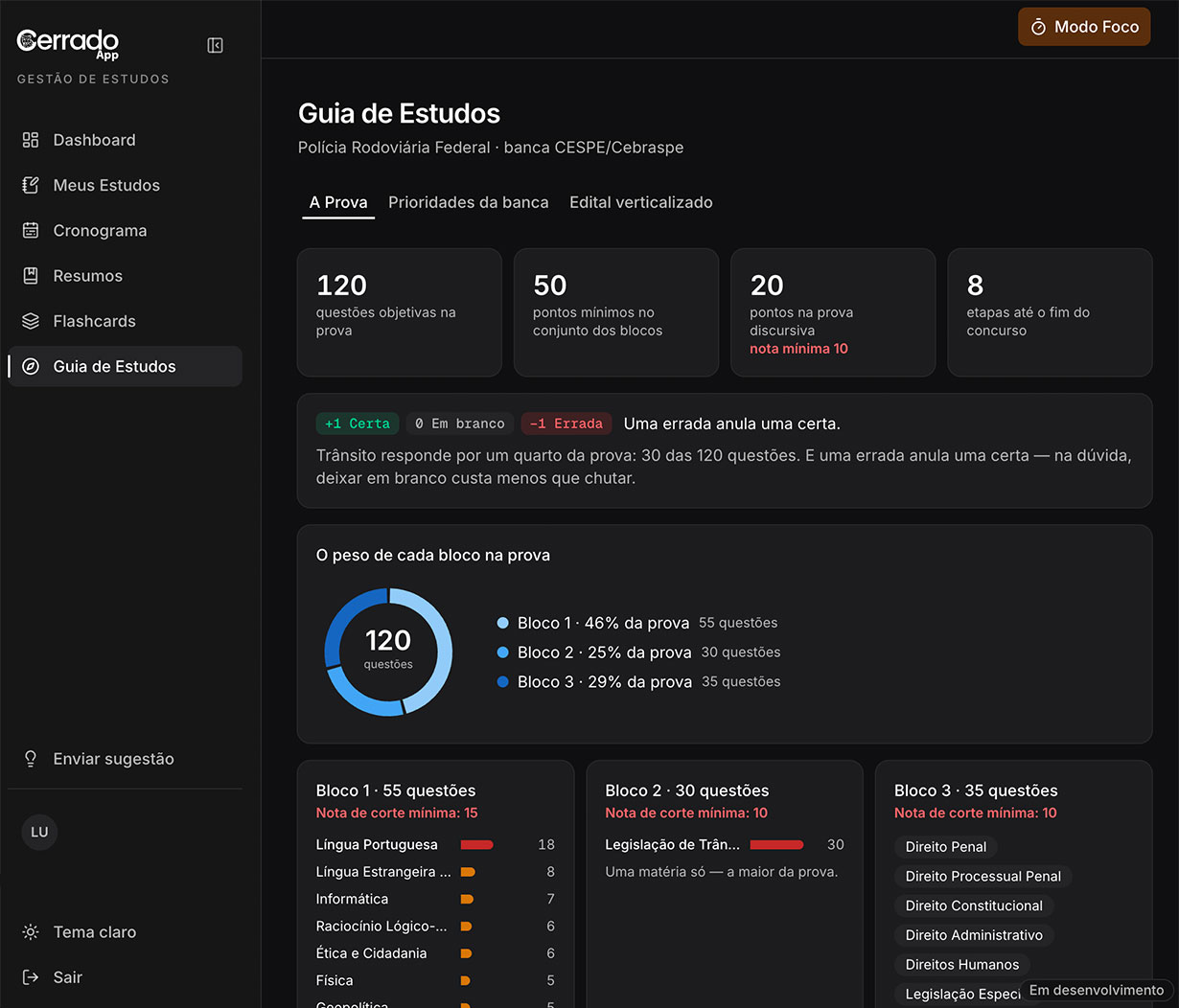Click Sair to log out

125,977
